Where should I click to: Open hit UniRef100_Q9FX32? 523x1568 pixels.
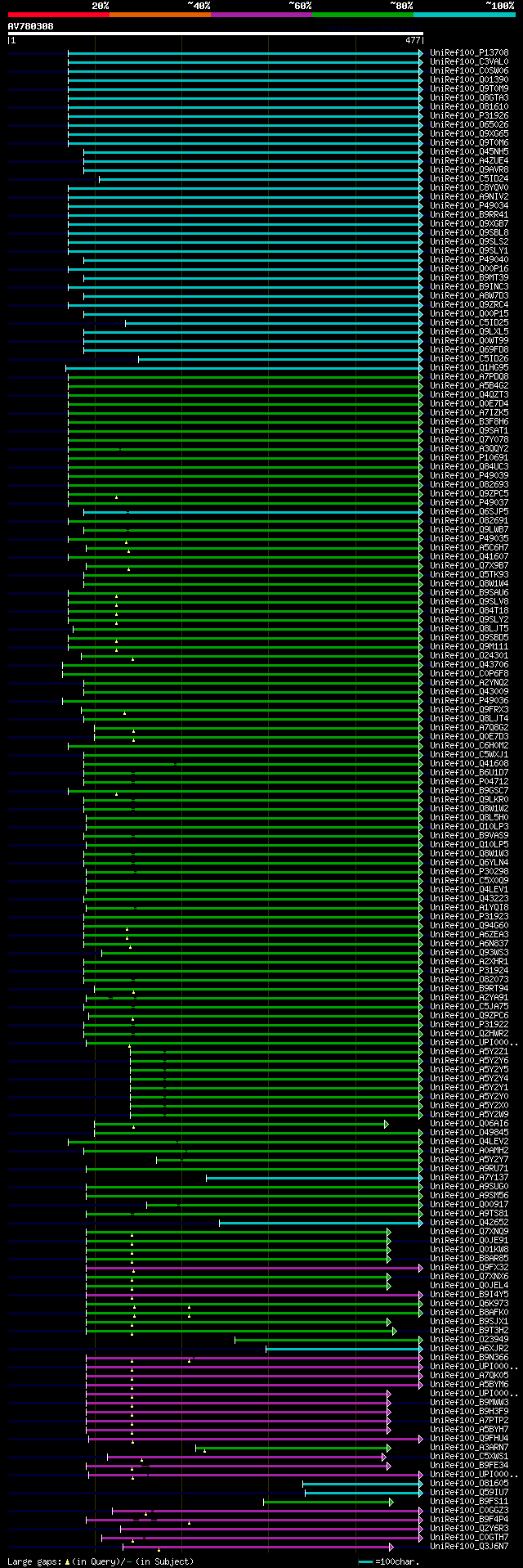tap(469, 1268)
